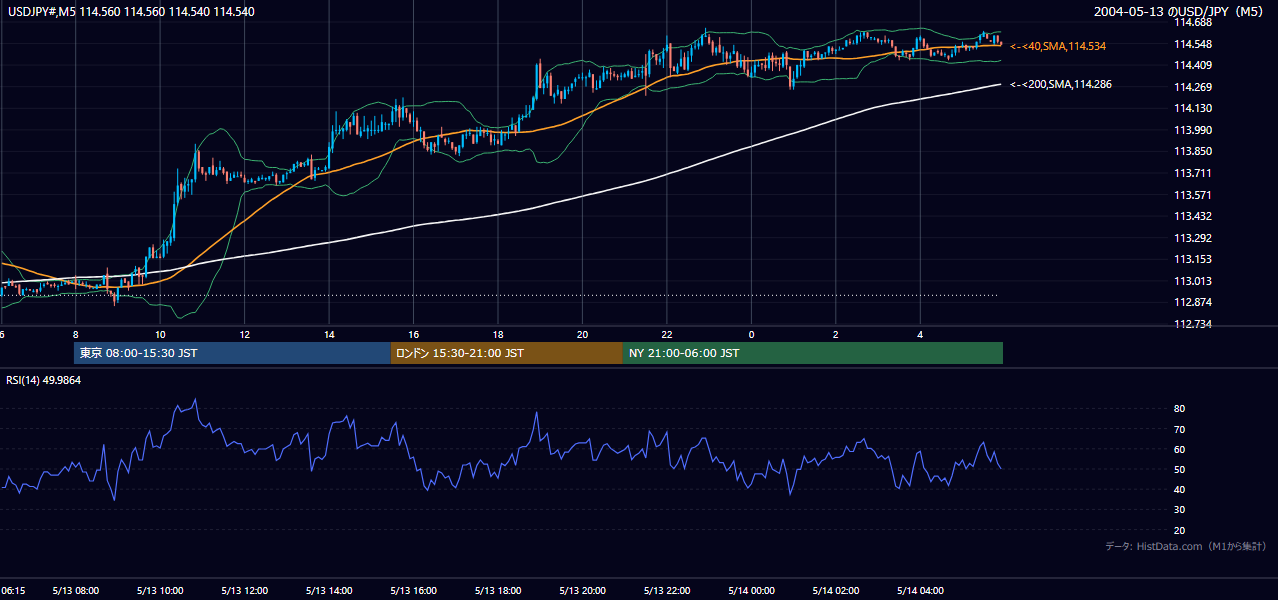Click price axis label 113.013
This screenshot has height=600, width=1278.
pos(1192,281)
